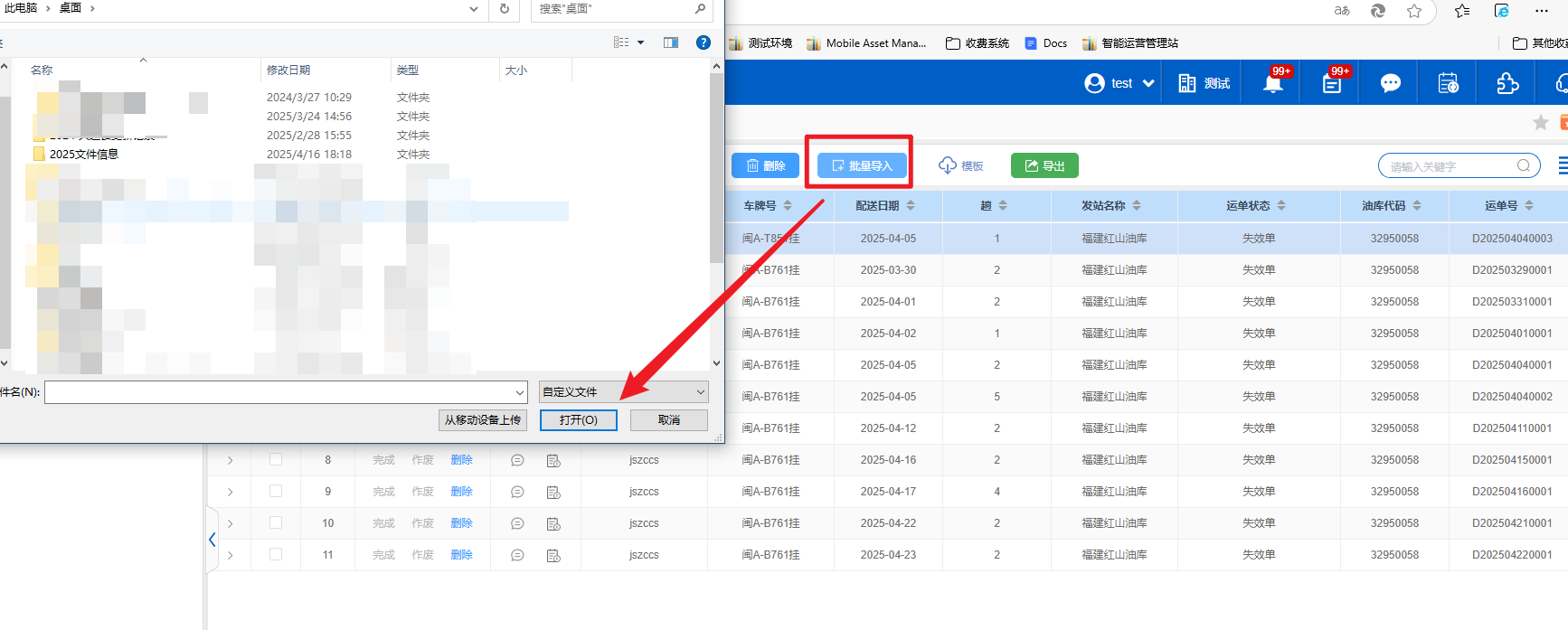Click the calendar detail icon in row 10
This screenshot has width=1568, height=630.
click(553, 523)
